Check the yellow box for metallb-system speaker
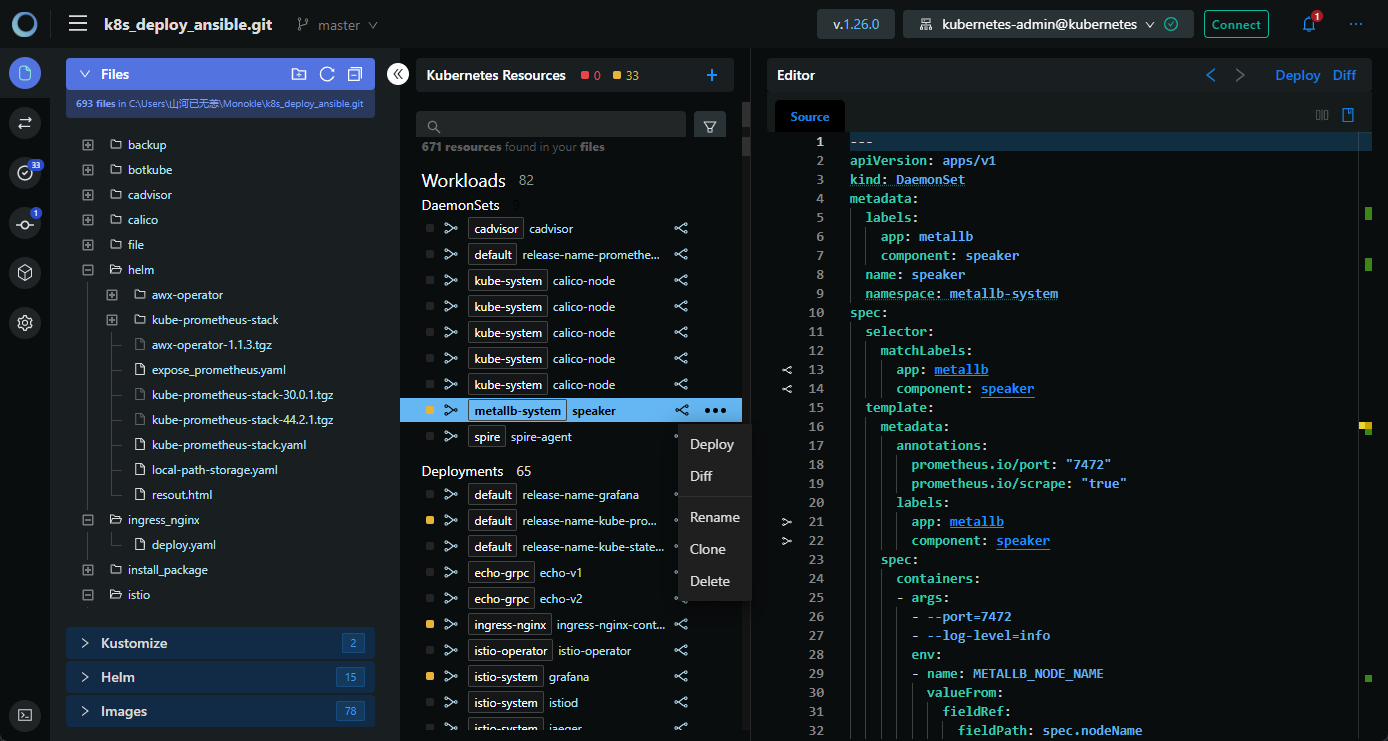 (x=430, y=410)
